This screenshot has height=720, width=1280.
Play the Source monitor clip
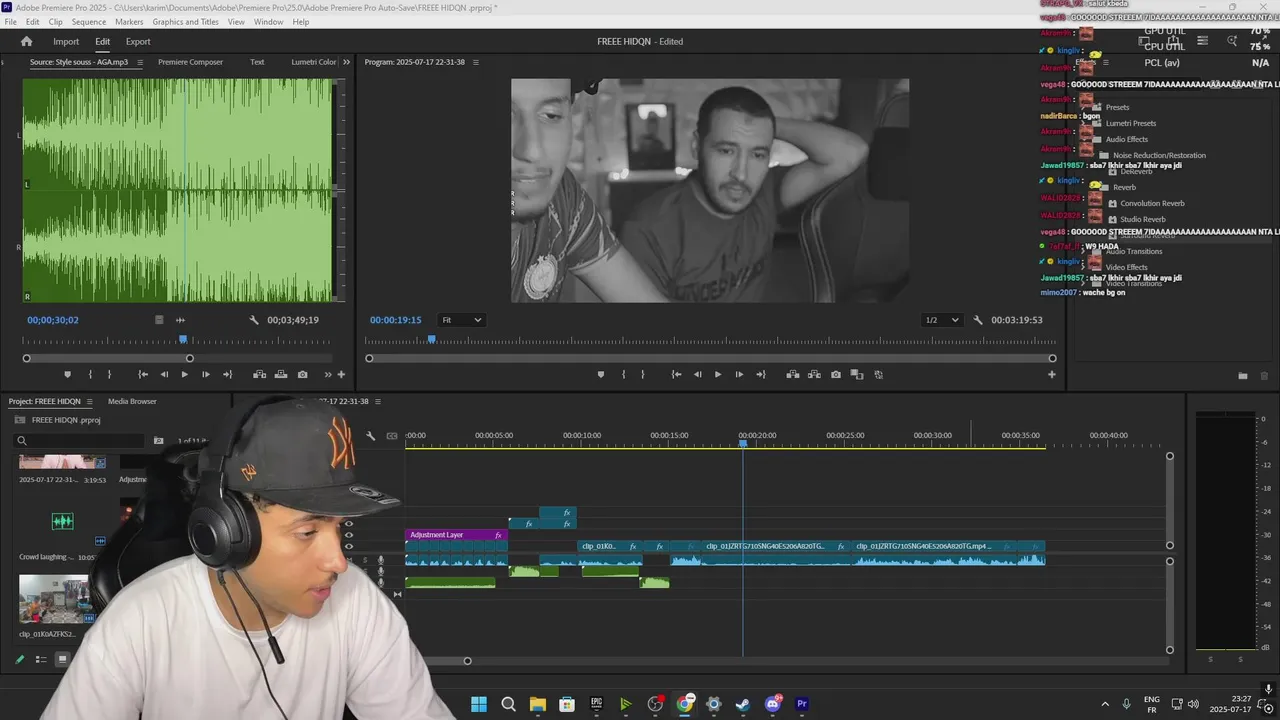click(x=184, y=374)
